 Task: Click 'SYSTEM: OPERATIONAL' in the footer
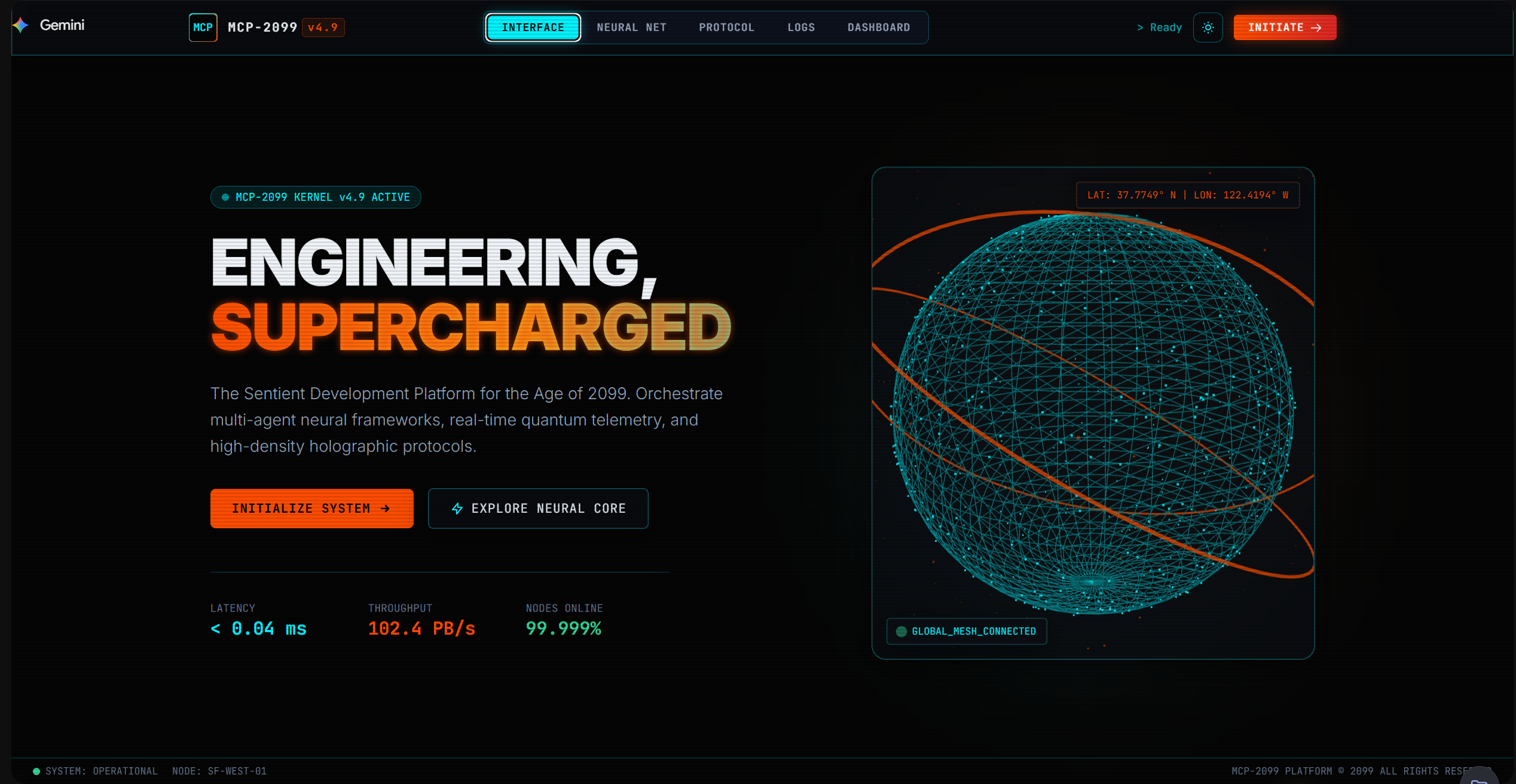tap(102, 771)
